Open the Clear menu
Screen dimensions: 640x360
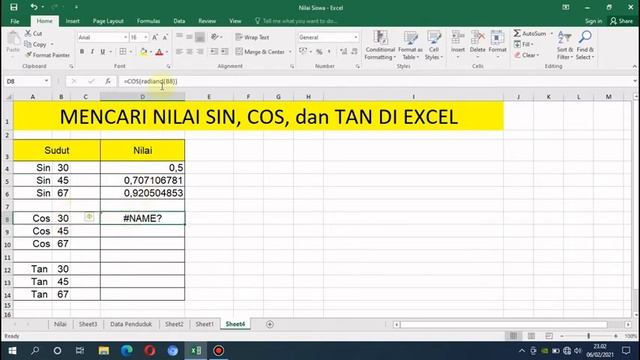coord(527,55)
